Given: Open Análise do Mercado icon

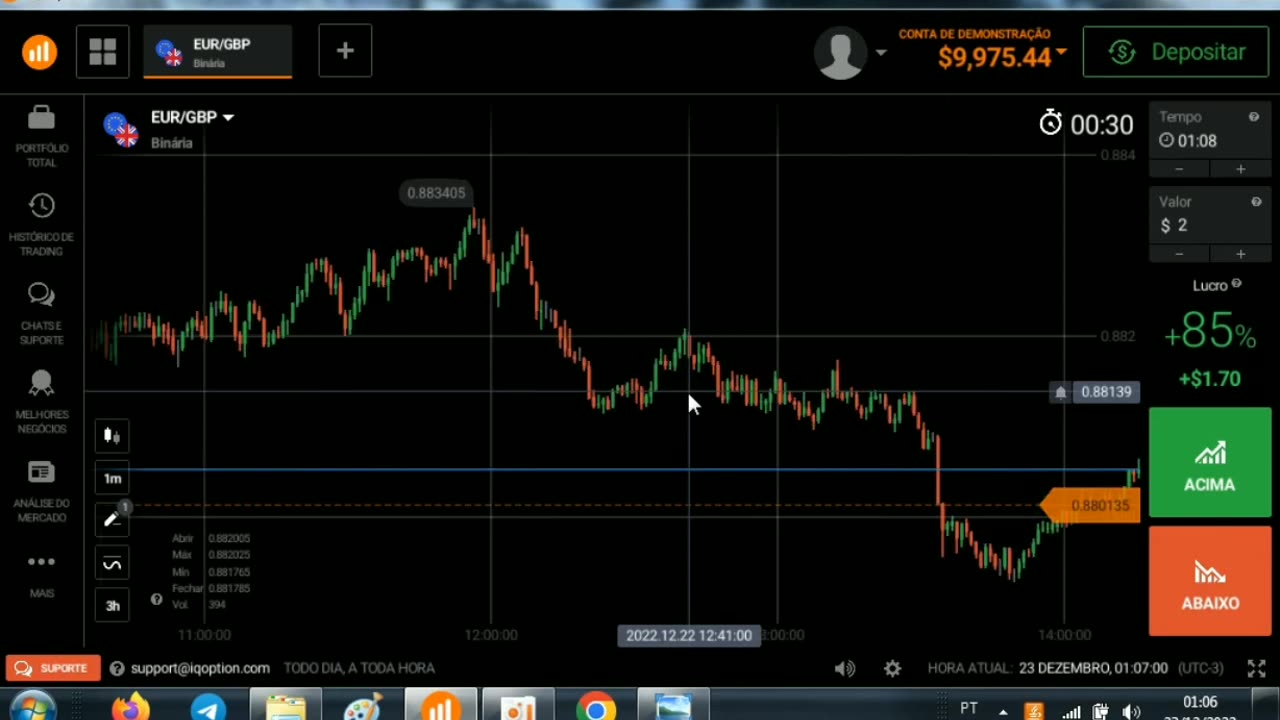Looking at the screenshot, I should click(41, 472).
